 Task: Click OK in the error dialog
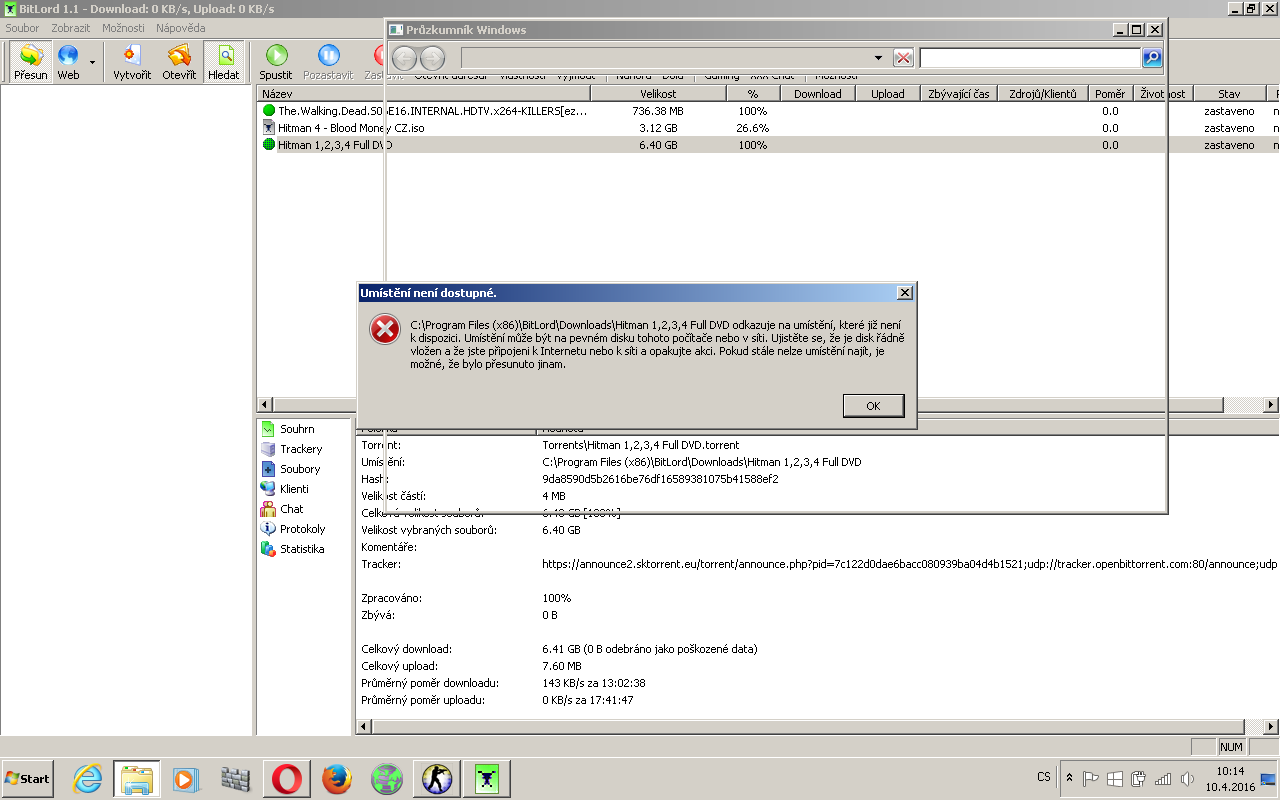(x=873, y=406)
